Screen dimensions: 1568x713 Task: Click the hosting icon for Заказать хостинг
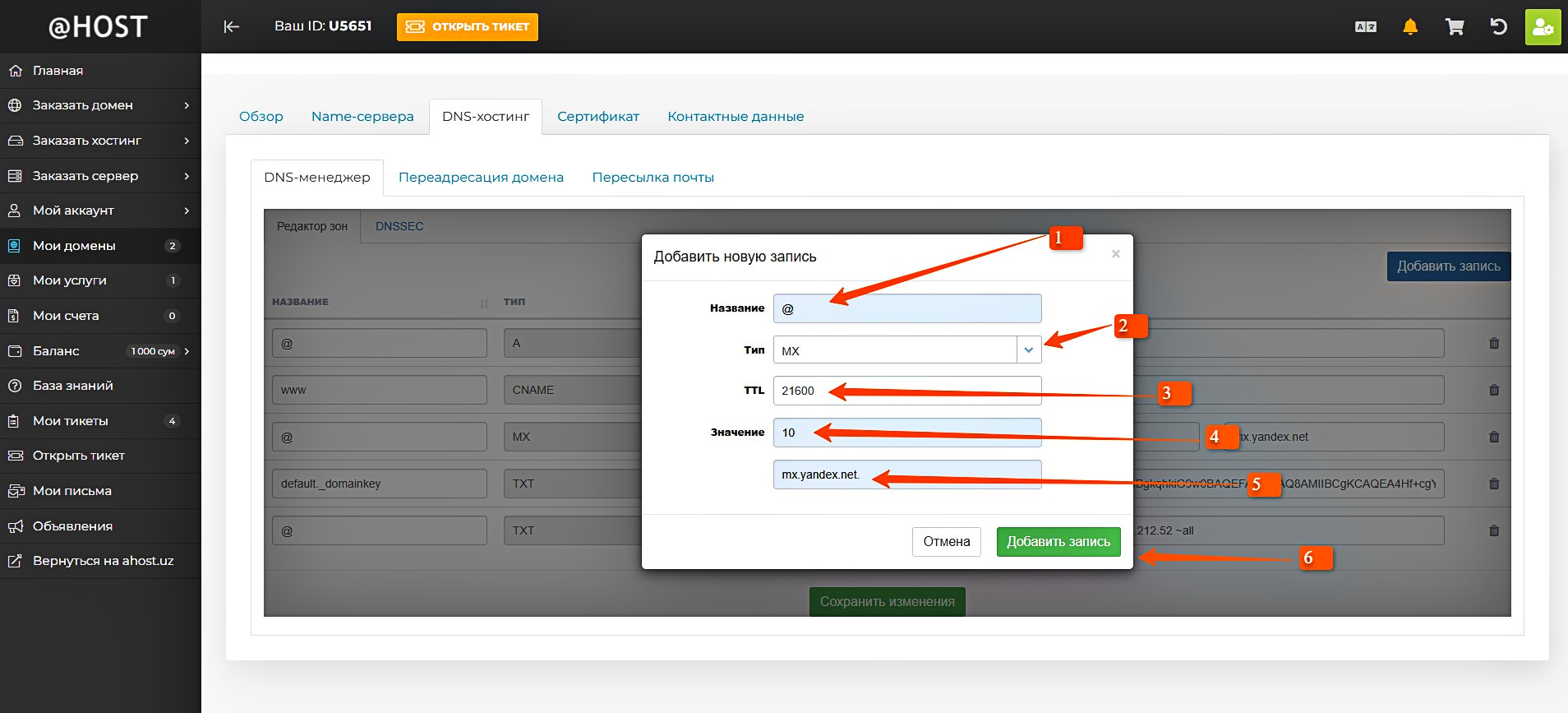[15, 141]
